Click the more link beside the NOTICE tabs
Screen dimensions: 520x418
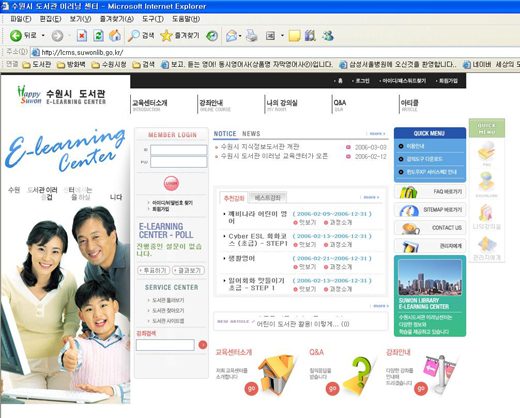377,134
